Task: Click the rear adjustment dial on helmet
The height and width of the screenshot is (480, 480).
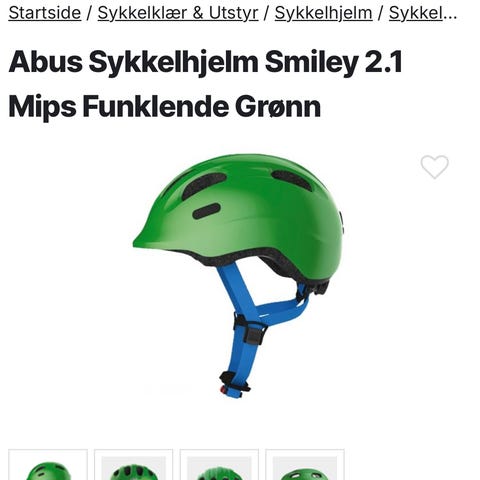Action: point(320,287)
